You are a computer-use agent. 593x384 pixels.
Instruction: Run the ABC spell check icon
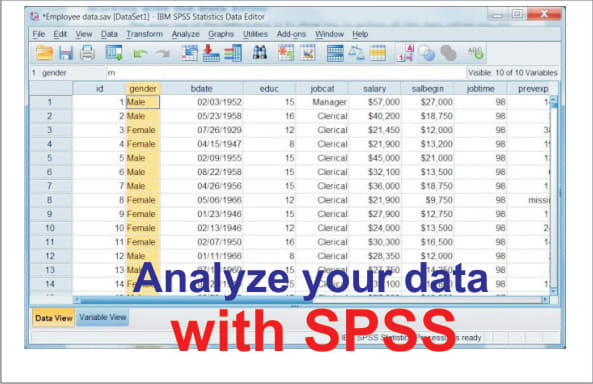tap(475, 53)
